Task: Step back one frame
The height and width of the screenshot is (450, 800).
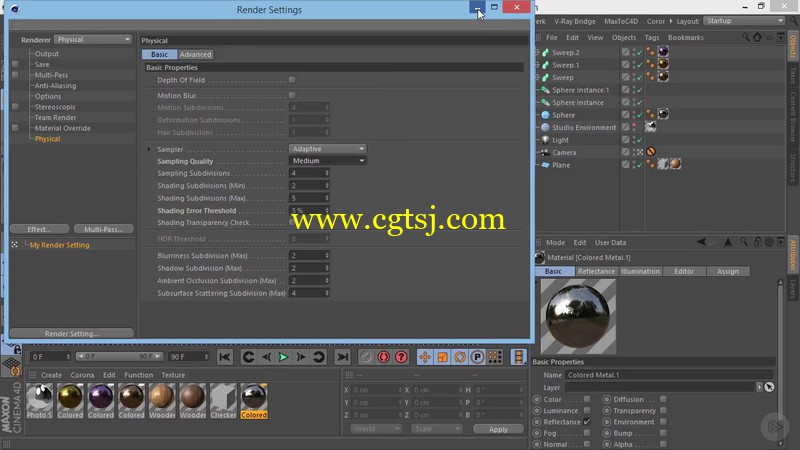Action: pos(266,357)
